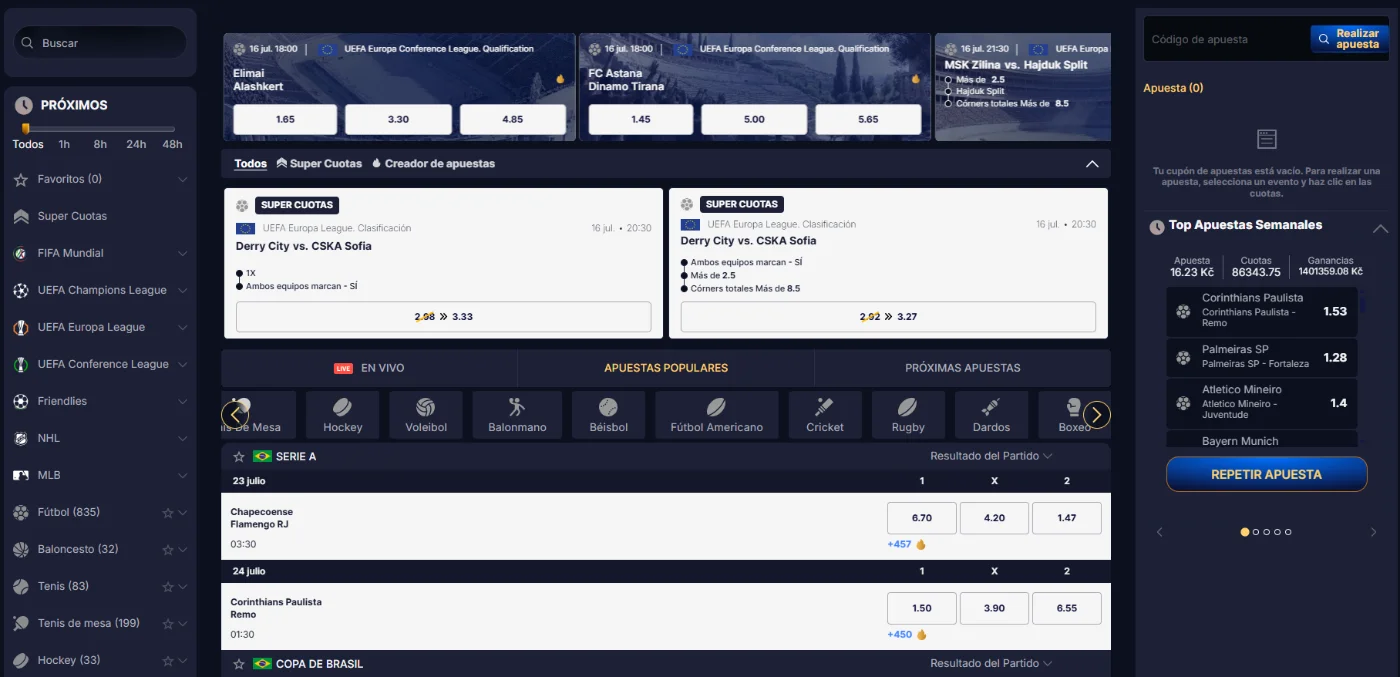Open the MSK Zilina vs. Hajduk Split card
The image size is (1400, 677).
pyautogui.click(x=1022, y=87)
